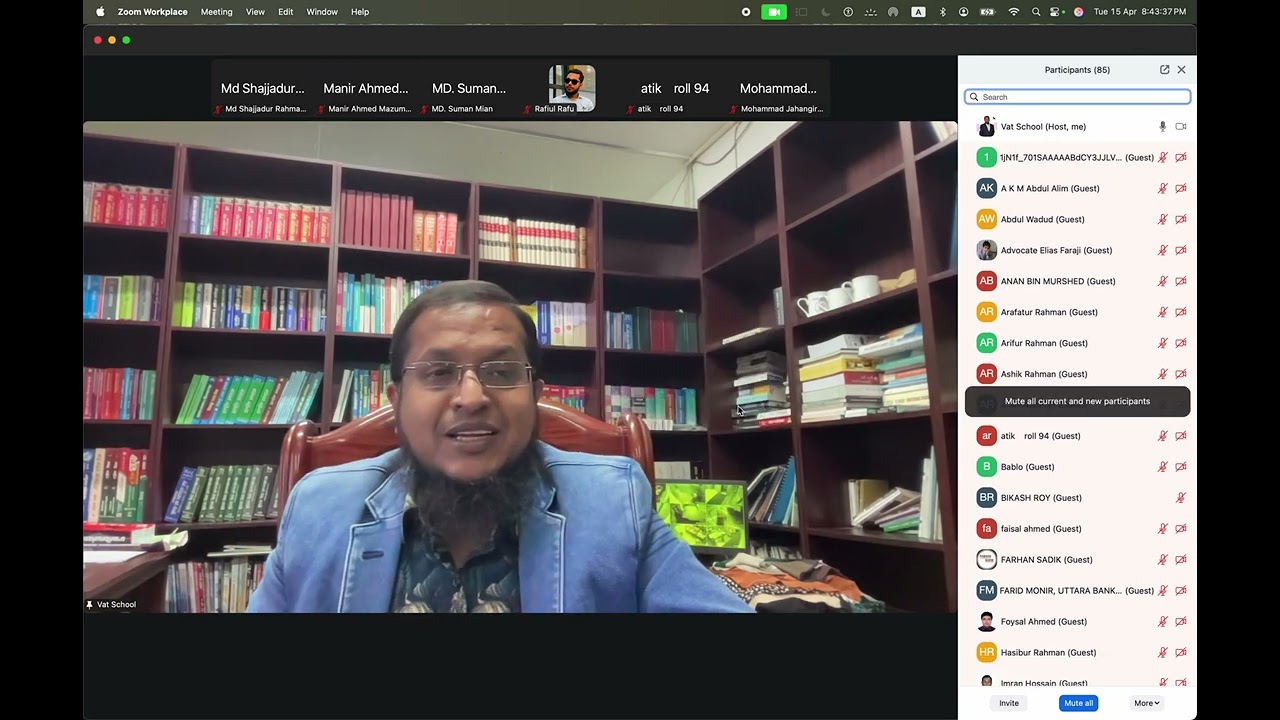Open the Meeting menu
This screenshot has height=720, width=1280.
216,12
